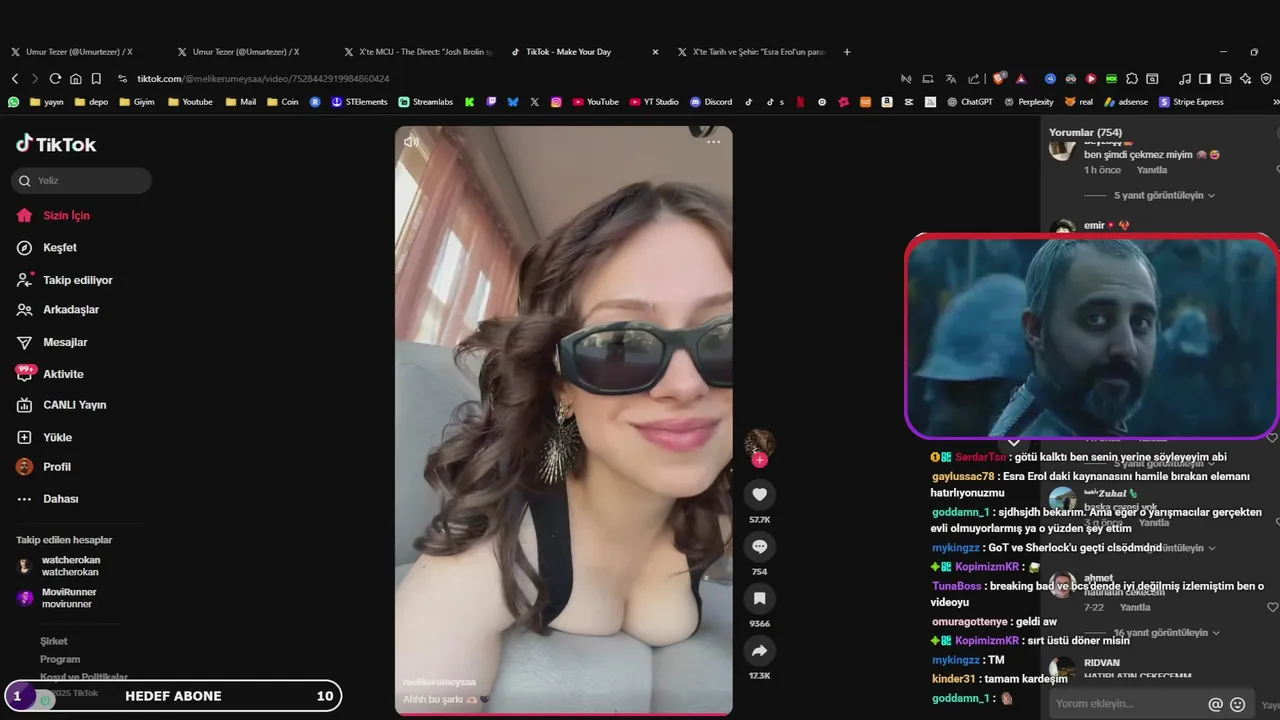The image size is (1280, 720).
Task: Insert a mention with the @ icon
Action: (x=1215, y=704)
